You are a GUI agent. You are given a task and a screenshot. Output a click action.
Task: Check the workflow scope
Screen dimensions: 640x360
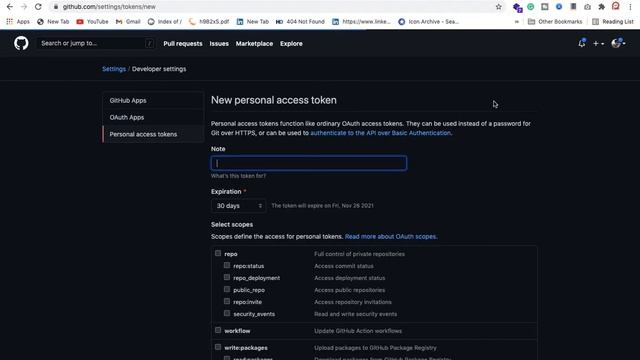[218, 330]
